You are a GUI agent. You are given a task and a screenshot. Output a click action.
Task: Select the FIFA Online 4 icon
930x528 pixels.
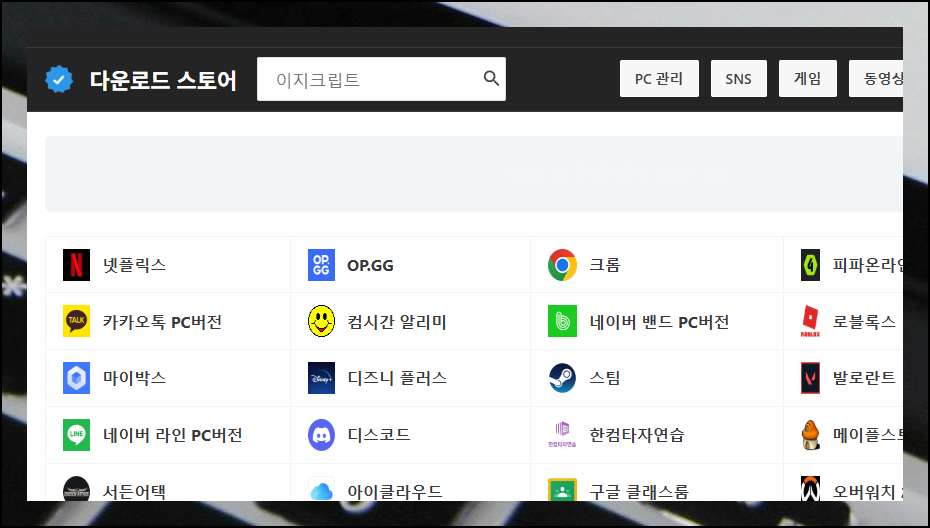tap(810, 265)
